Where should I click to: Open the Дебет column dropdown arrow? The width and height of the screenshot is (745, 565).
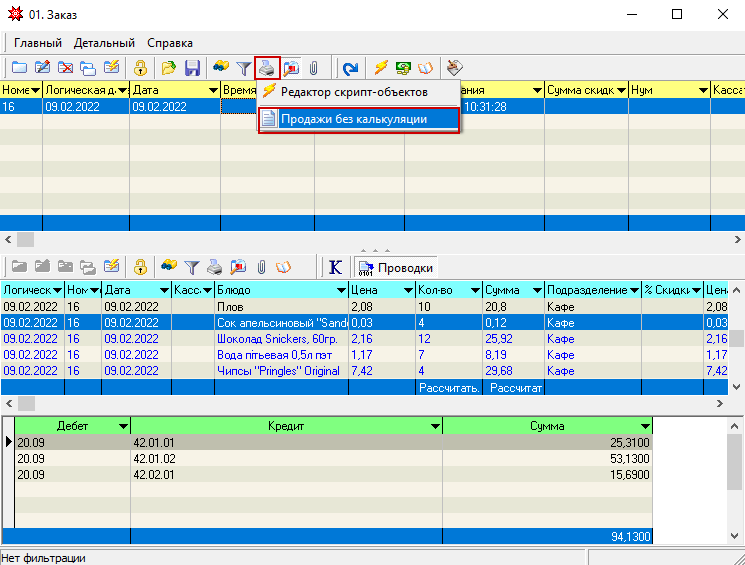click(121, 426)
